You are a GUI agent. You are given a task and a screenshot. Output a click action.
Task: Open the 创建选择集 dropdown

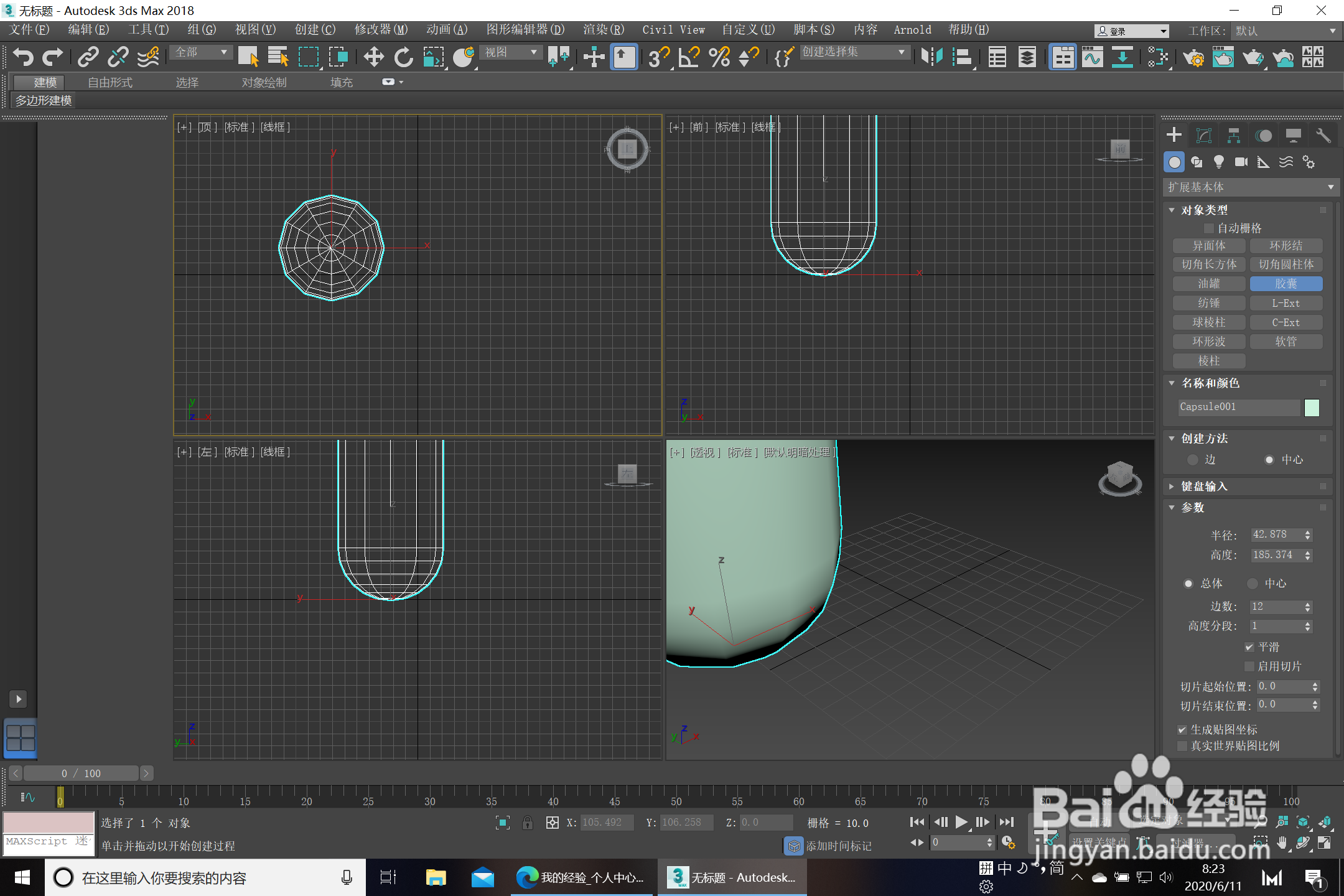pyautogui.click(x=854, y=52)
